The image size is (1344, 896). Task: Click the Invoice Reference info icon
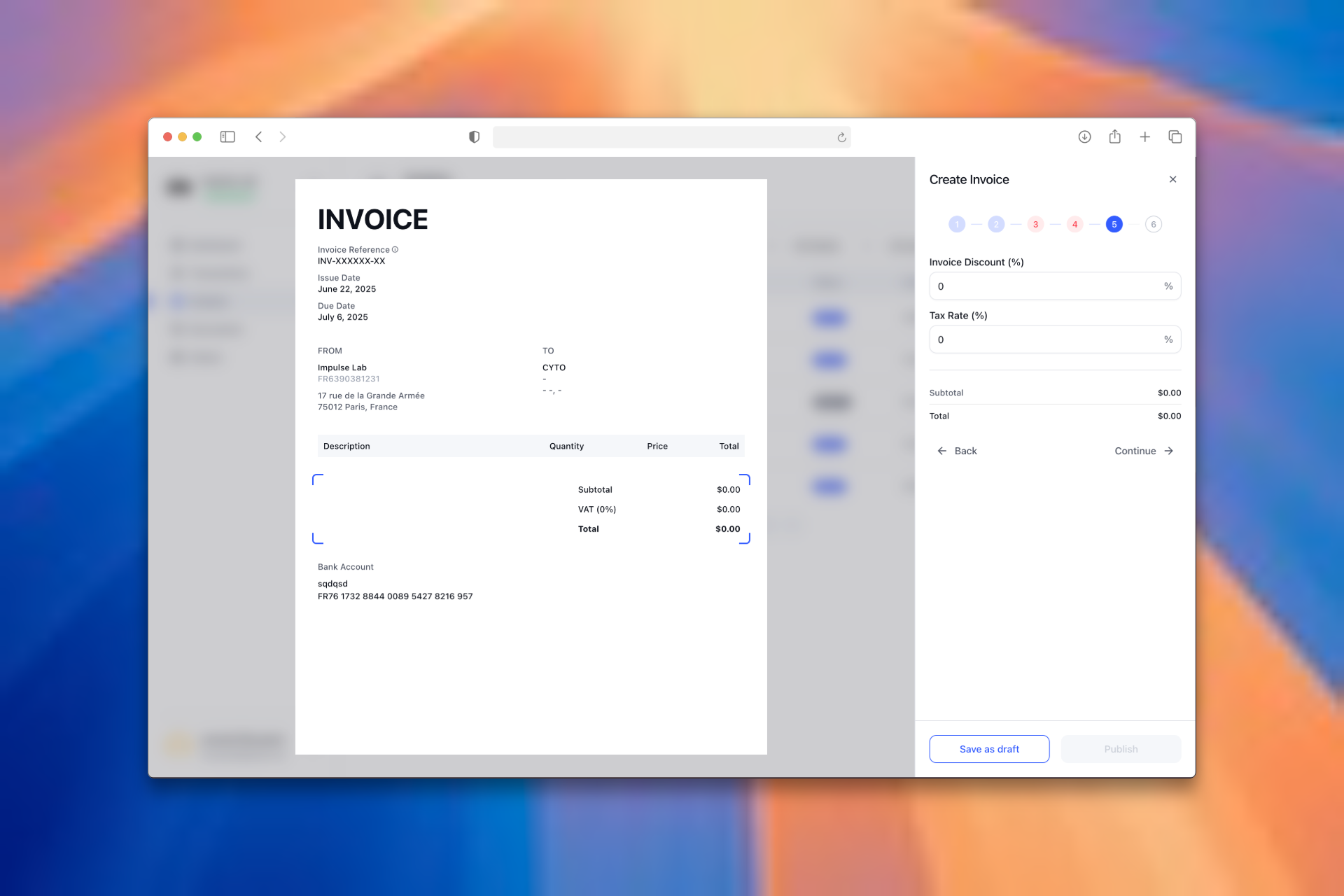click(x=395, y=249)
